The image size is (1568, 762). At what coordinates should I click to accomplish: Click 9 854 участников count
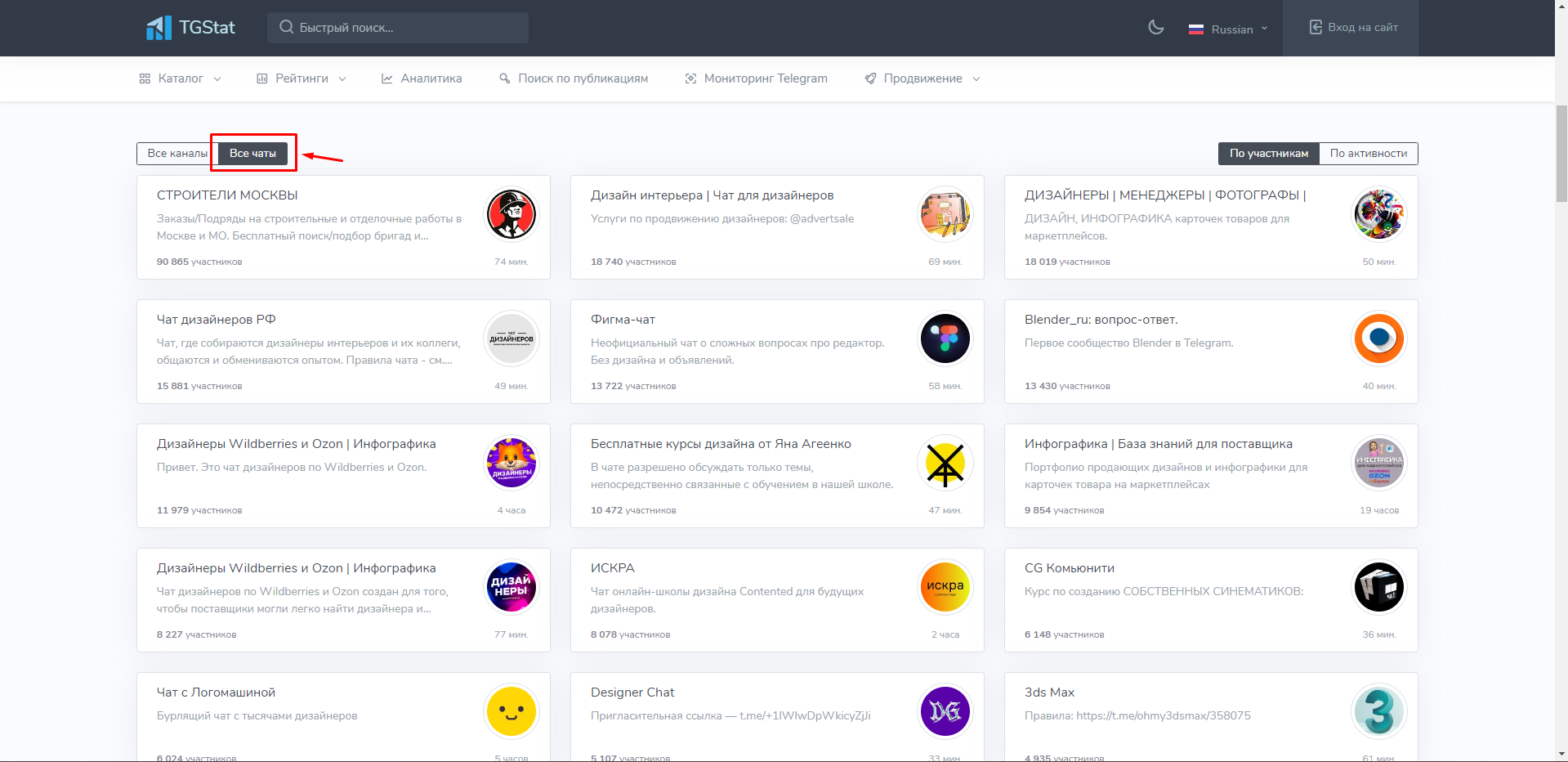click(1064, 510)
